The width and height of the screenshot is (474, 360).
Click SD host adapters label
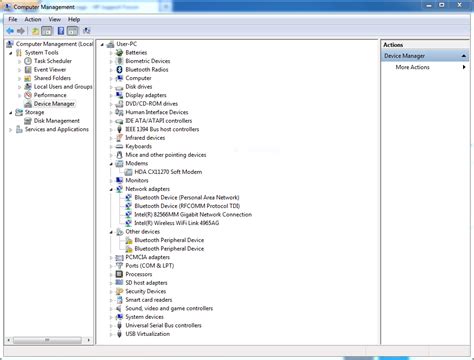click(x=146, y=283)
